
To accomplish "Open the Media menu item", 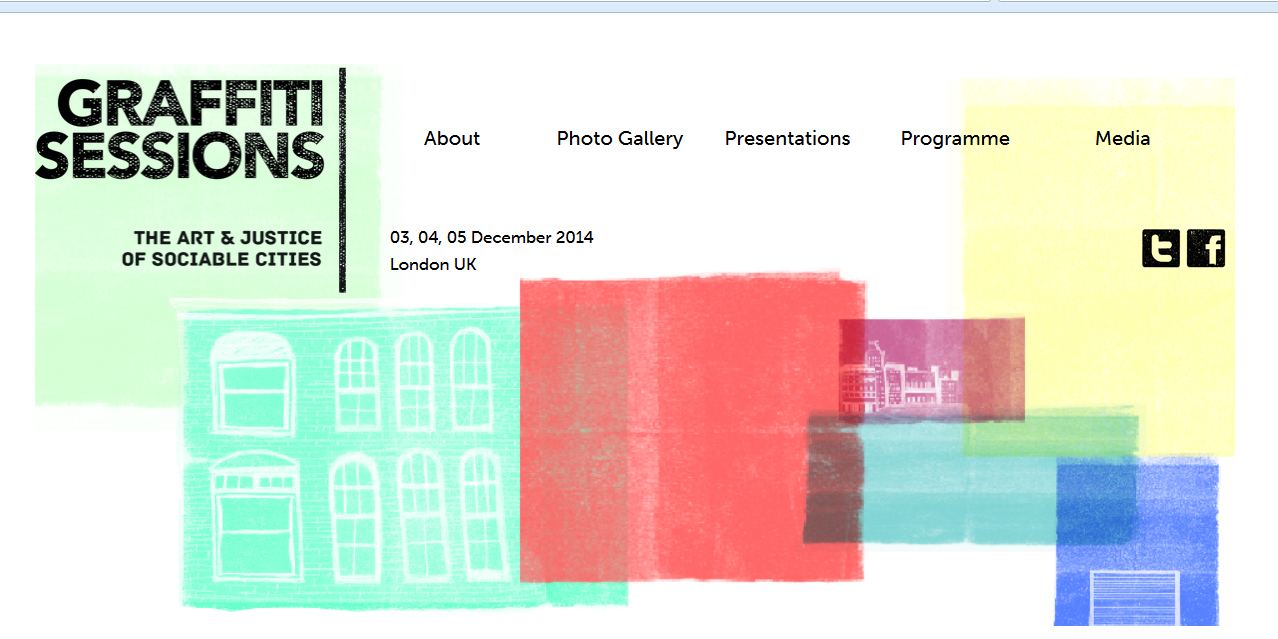I will tap(1123, 138).
